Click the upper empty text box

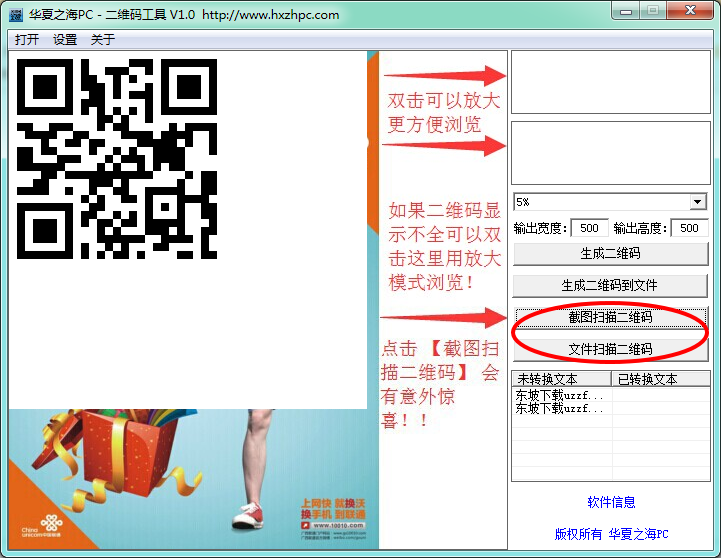pos(611,82)
